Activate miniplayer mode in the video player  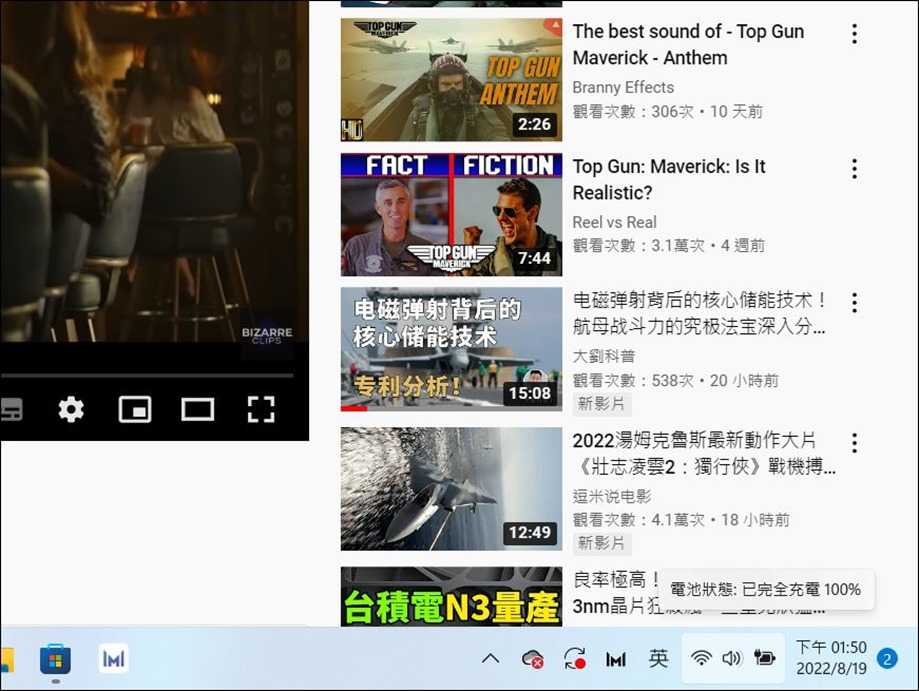coord(134,409)
